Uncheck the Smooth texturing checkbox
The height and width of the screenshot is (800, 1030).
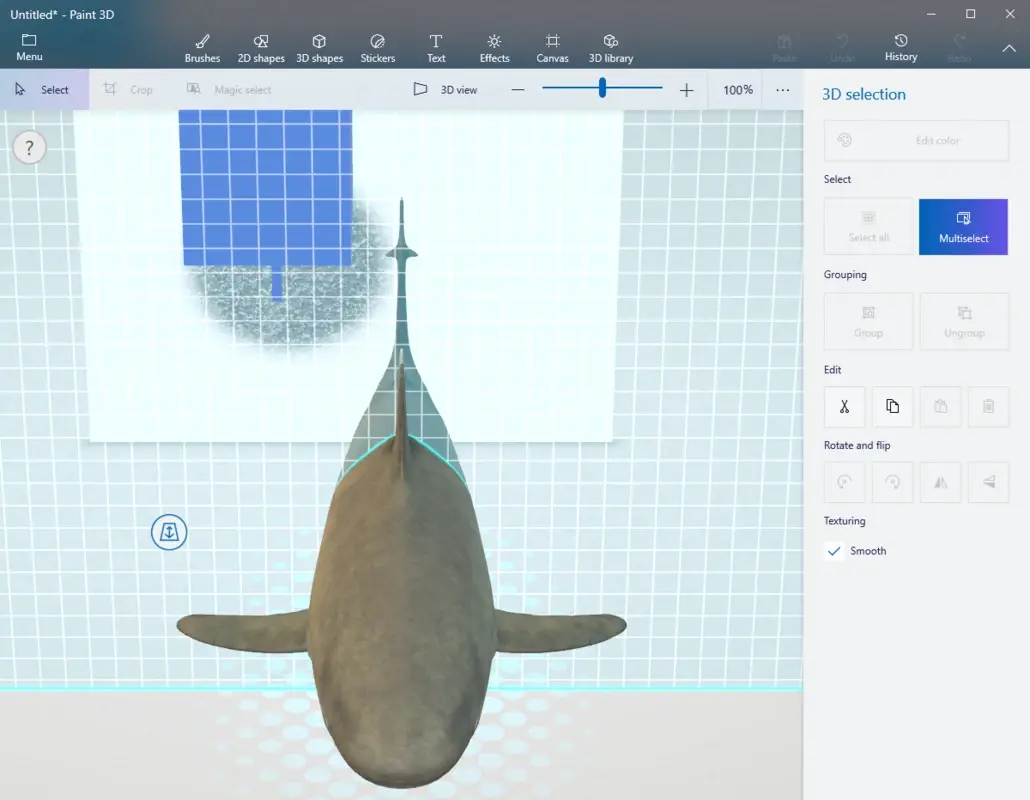click(x=834, y=551)
